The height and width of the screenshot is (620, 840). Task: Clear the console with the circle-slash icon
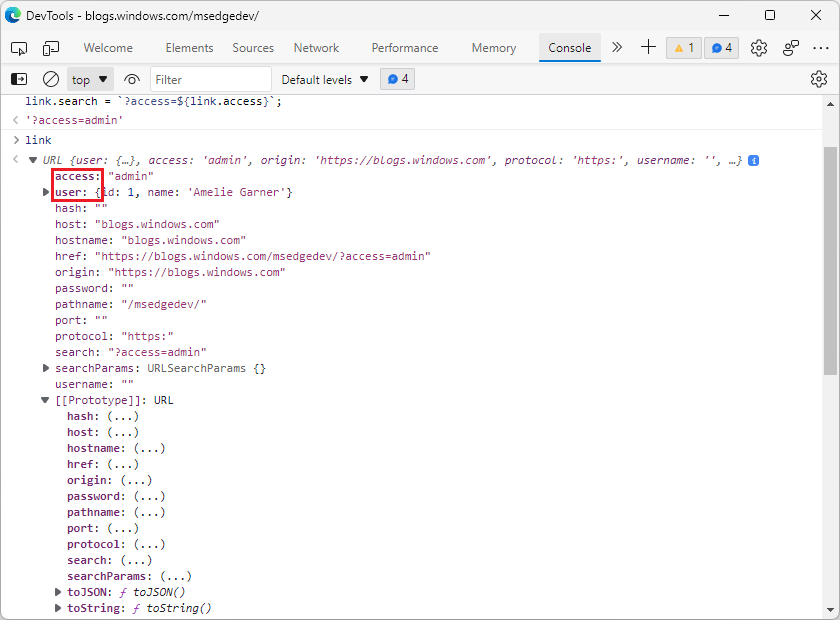tap(51, 79)
